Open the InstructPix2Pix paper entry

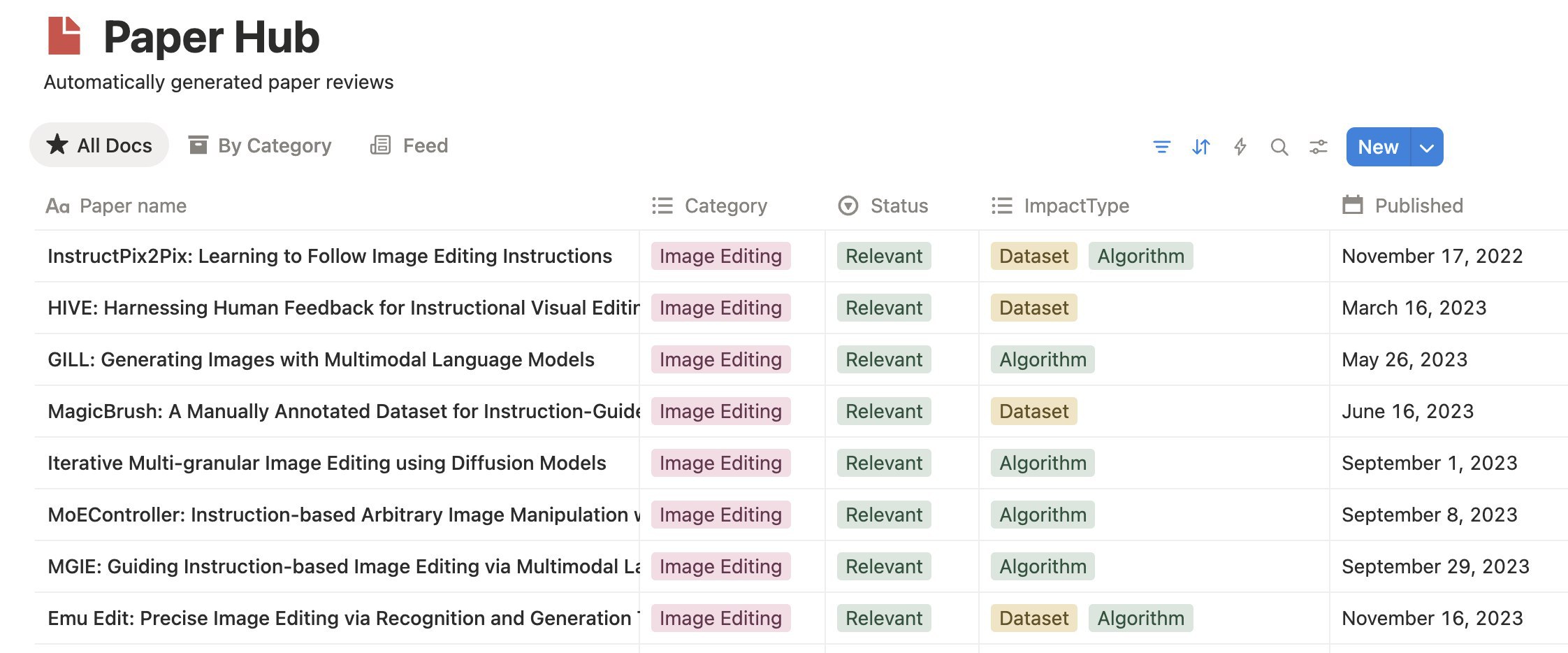pyautogui.click(x=330, y=256)
